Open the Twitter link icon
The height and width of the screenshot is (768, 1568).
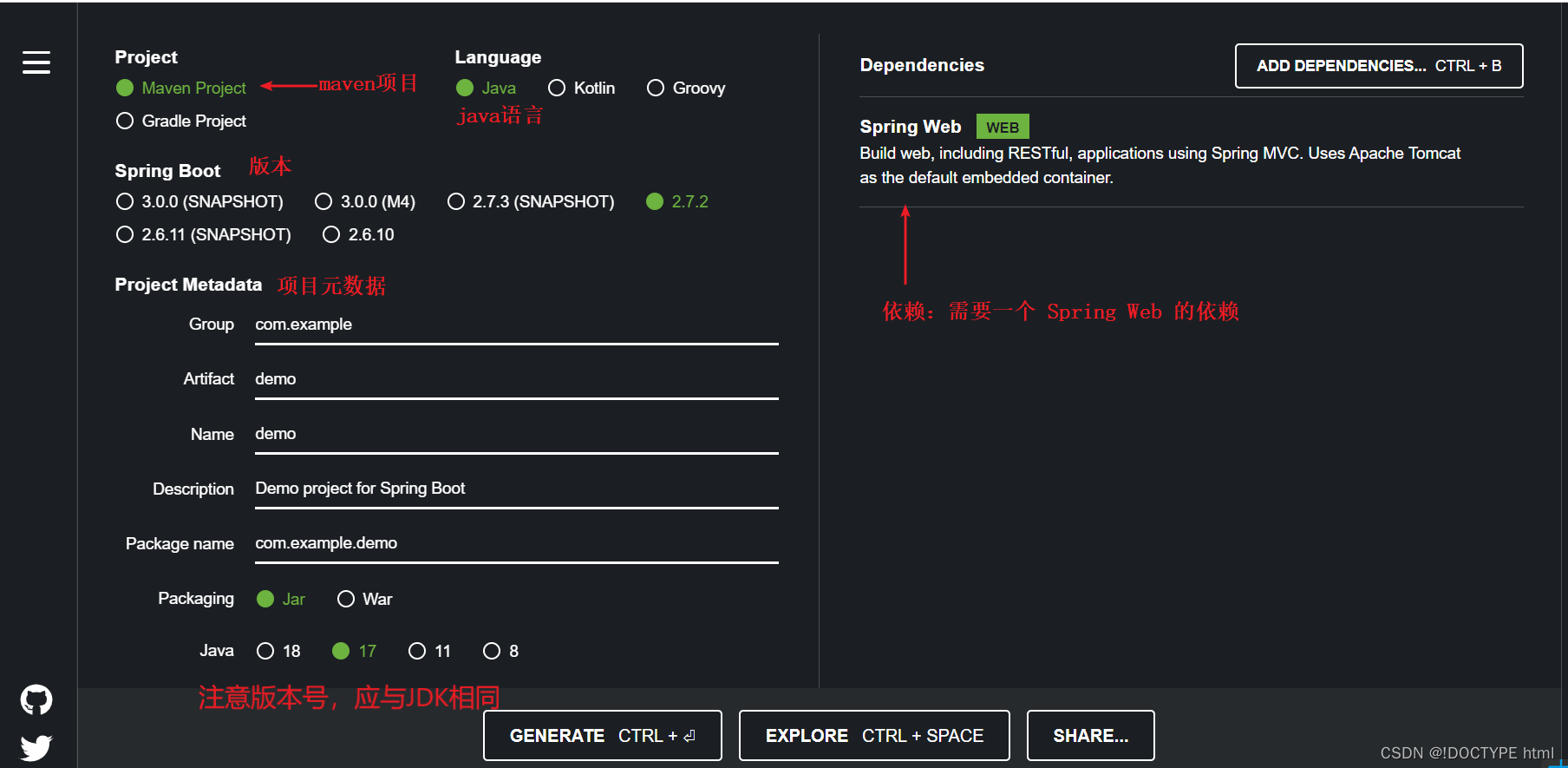[36, 747]
